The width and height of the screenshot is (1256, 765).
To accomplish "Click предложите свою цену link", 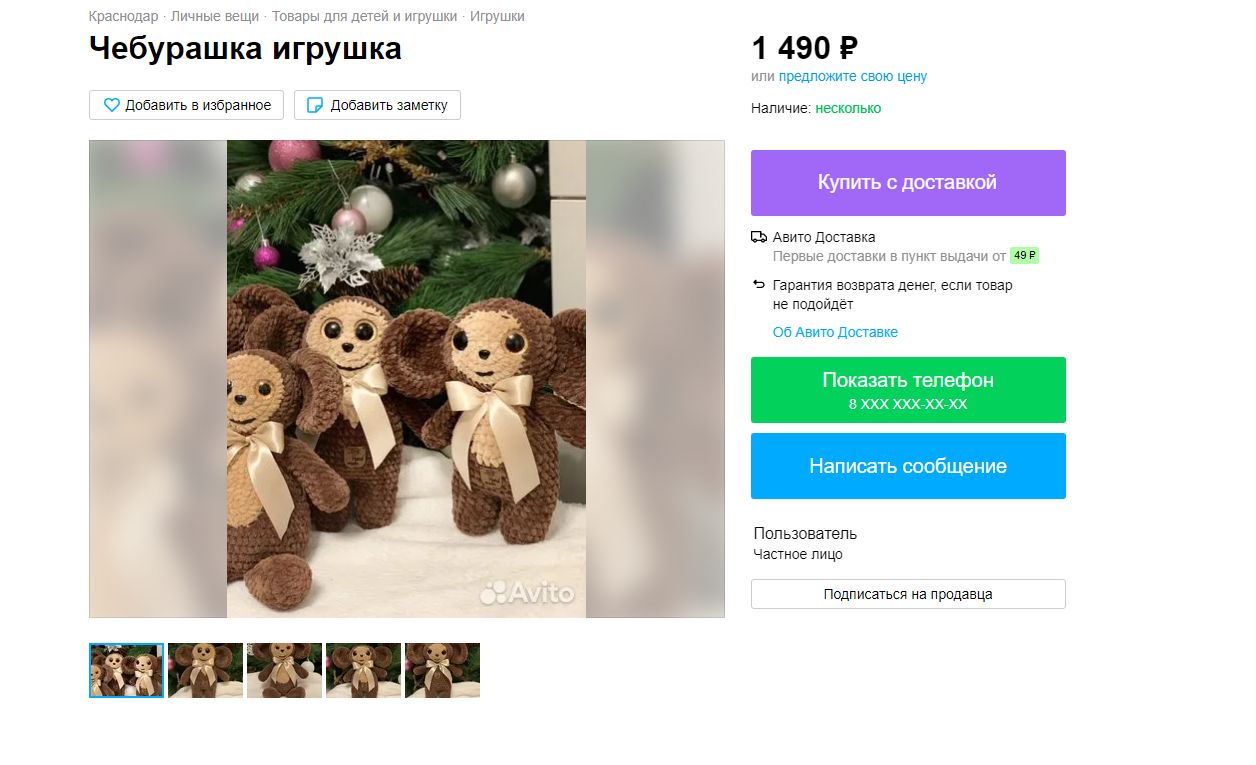I will [853, 76].
